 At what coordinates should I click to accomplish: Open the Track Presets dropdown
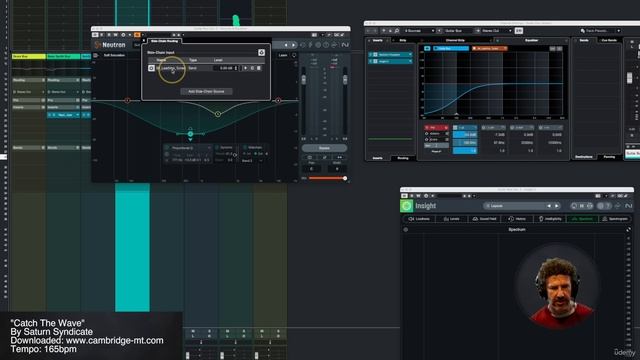coord(600,31)
